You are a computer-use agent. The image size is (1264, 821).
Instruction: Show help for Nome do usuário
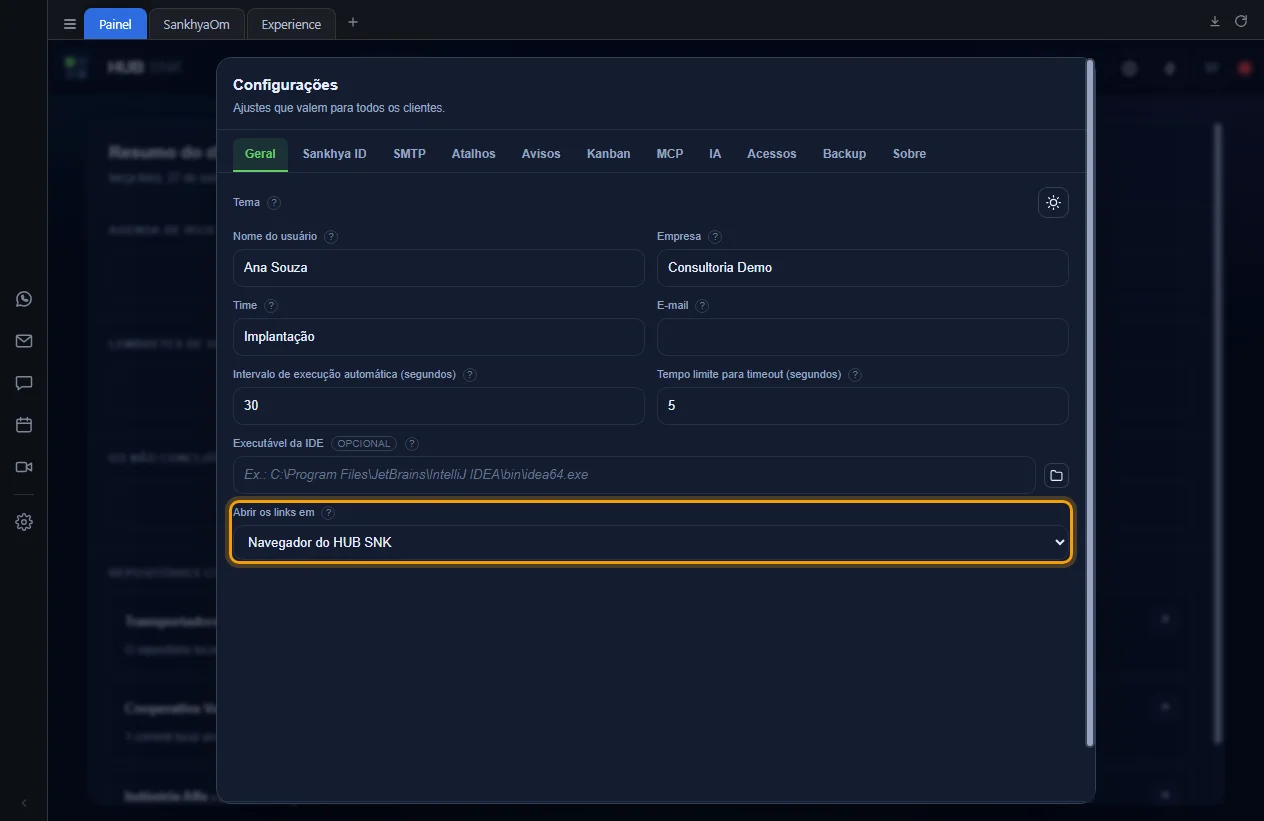point(331,237)
